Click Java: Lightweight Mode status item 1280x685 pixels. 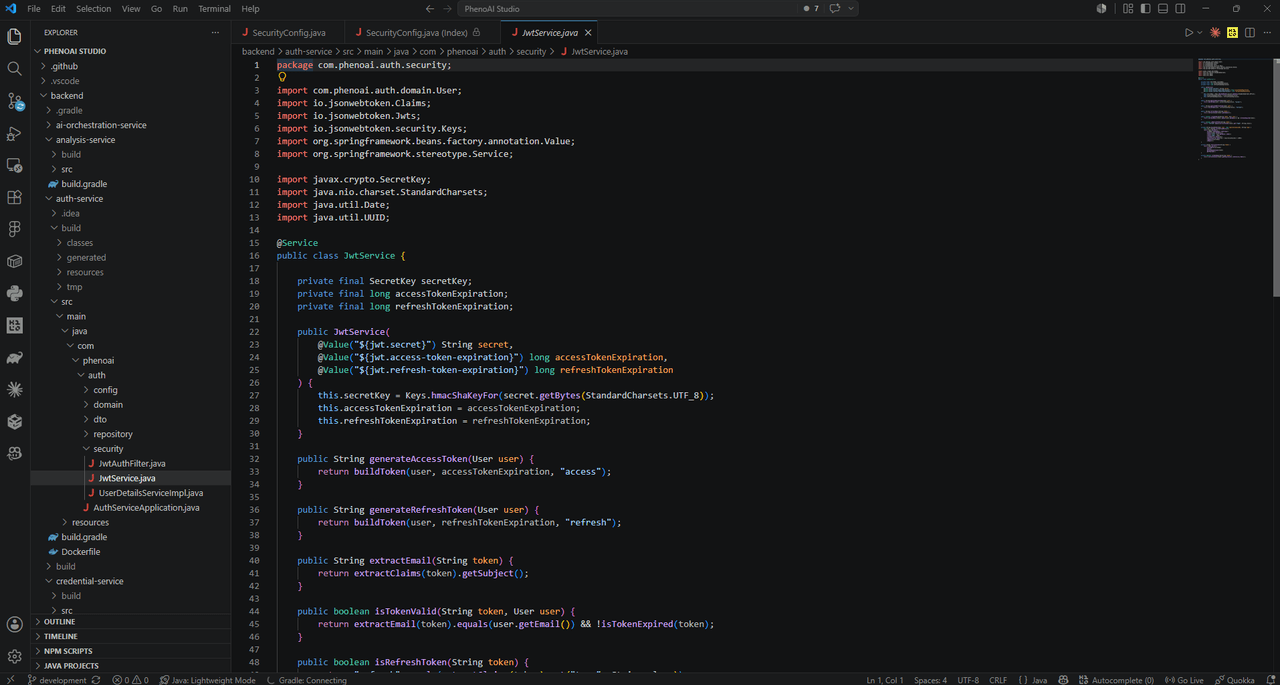208,680
